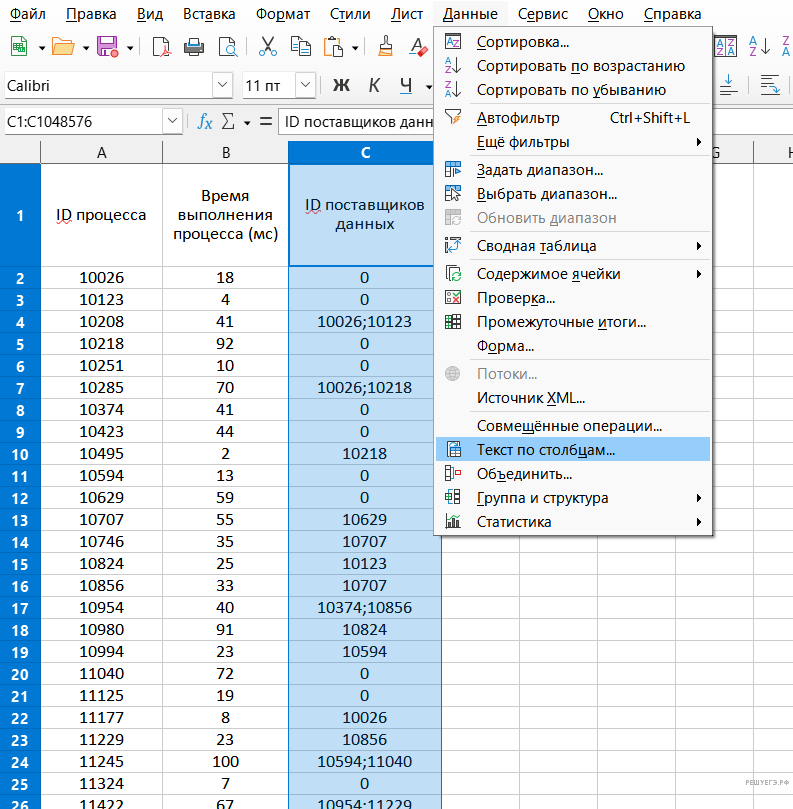Toggle Bold (Ж) formatting

[x=341, y=85]
